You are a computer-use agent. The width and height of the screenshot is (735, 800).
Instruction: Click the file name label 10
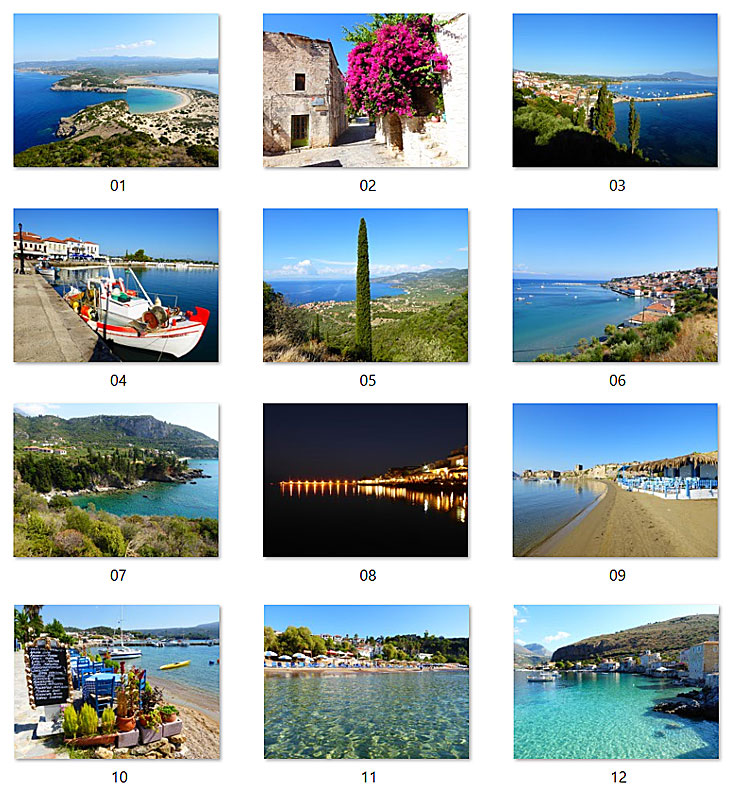(x=119, y=777)
